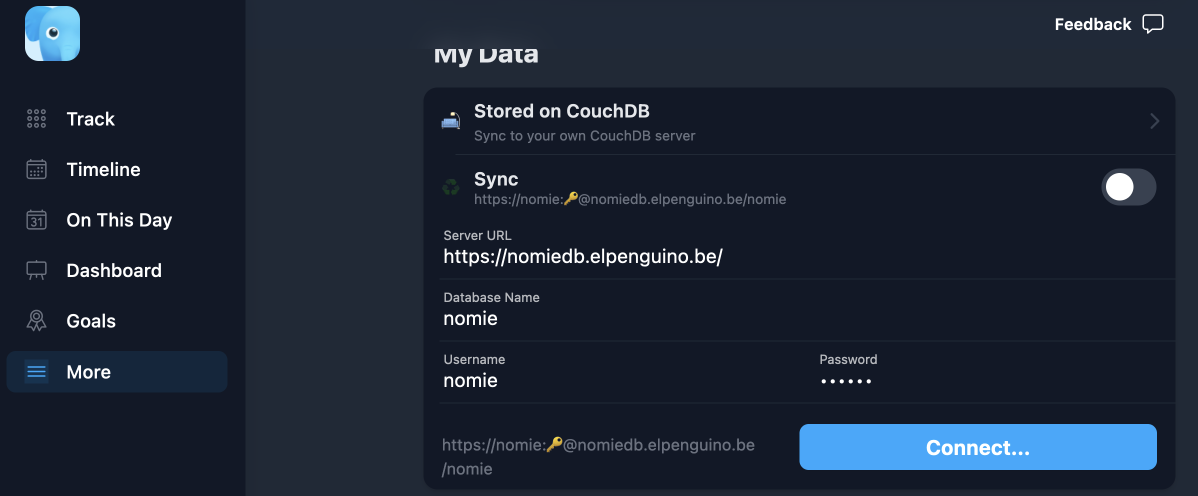Open the Timeline menu item
1198x496 pixels.
click(x=103, y=170)
